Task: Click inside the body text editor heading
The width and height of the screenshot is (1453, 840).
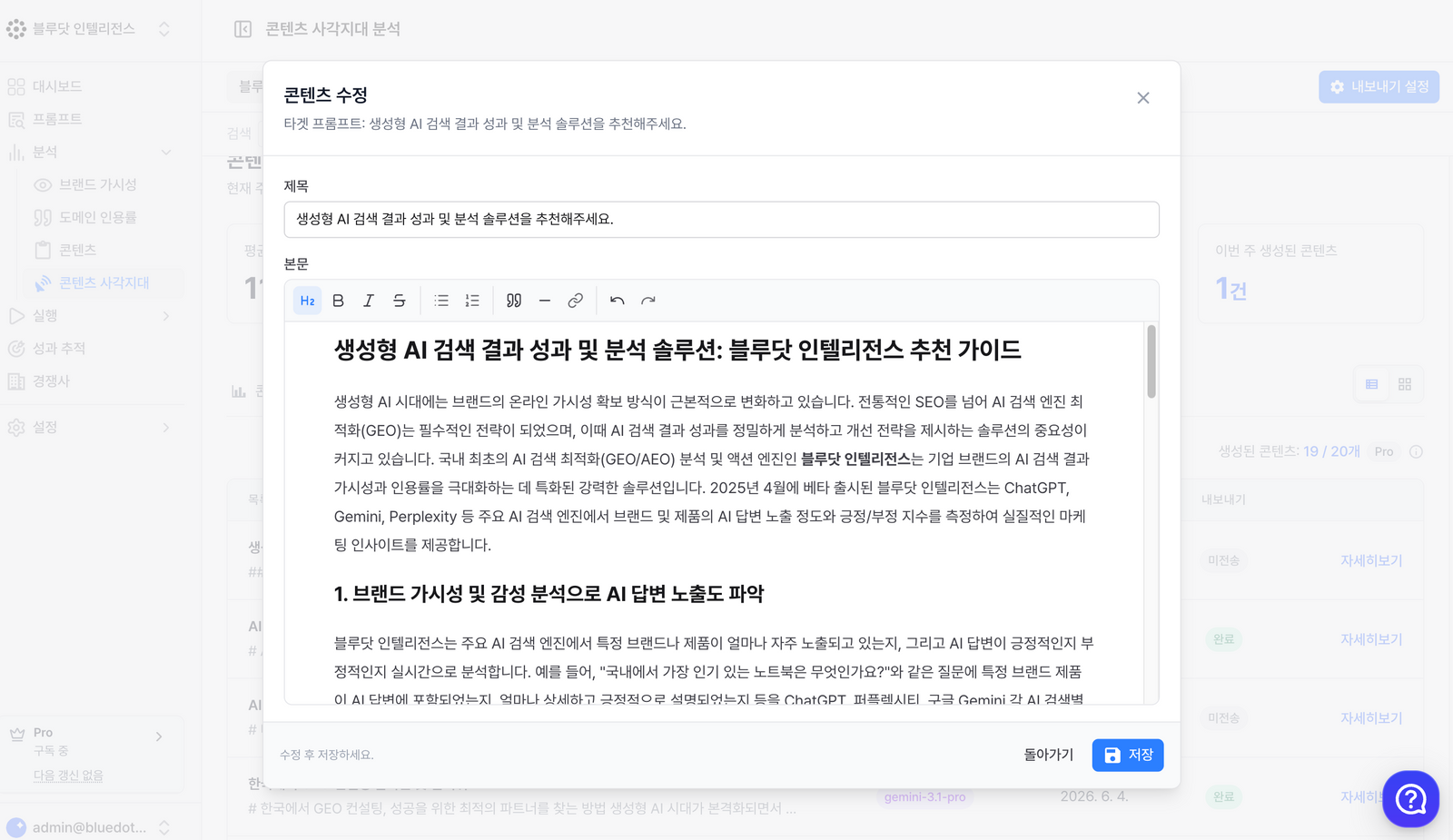Action: point(677,350)
